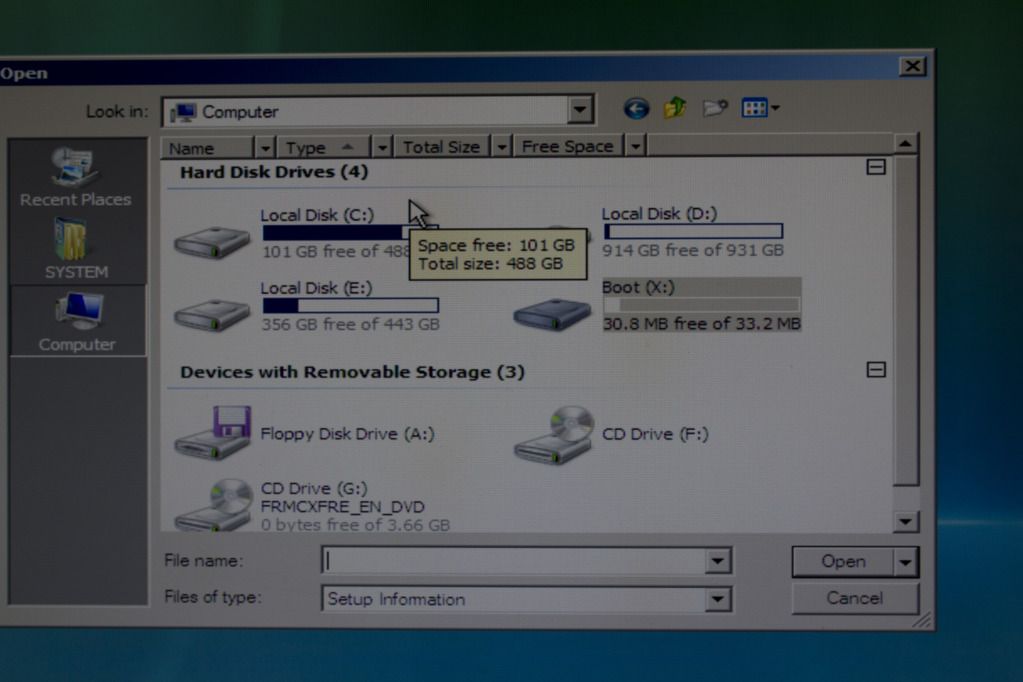The height and width of the screenshot is (682, 1023).
Task: Collapse Devices with Removable Storage group
Action: (876, 370)
